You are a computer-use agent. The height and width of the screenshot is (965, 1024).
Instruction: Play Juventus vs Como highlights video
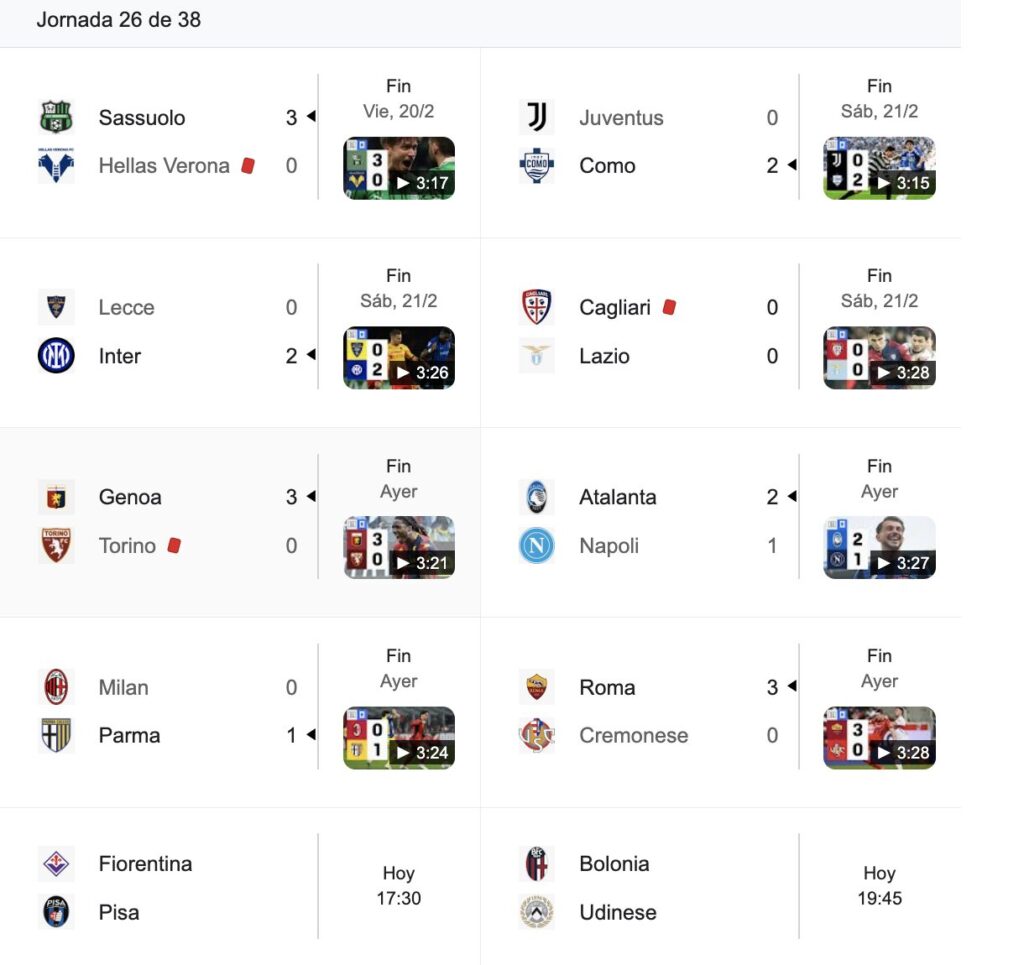point(879,168)
